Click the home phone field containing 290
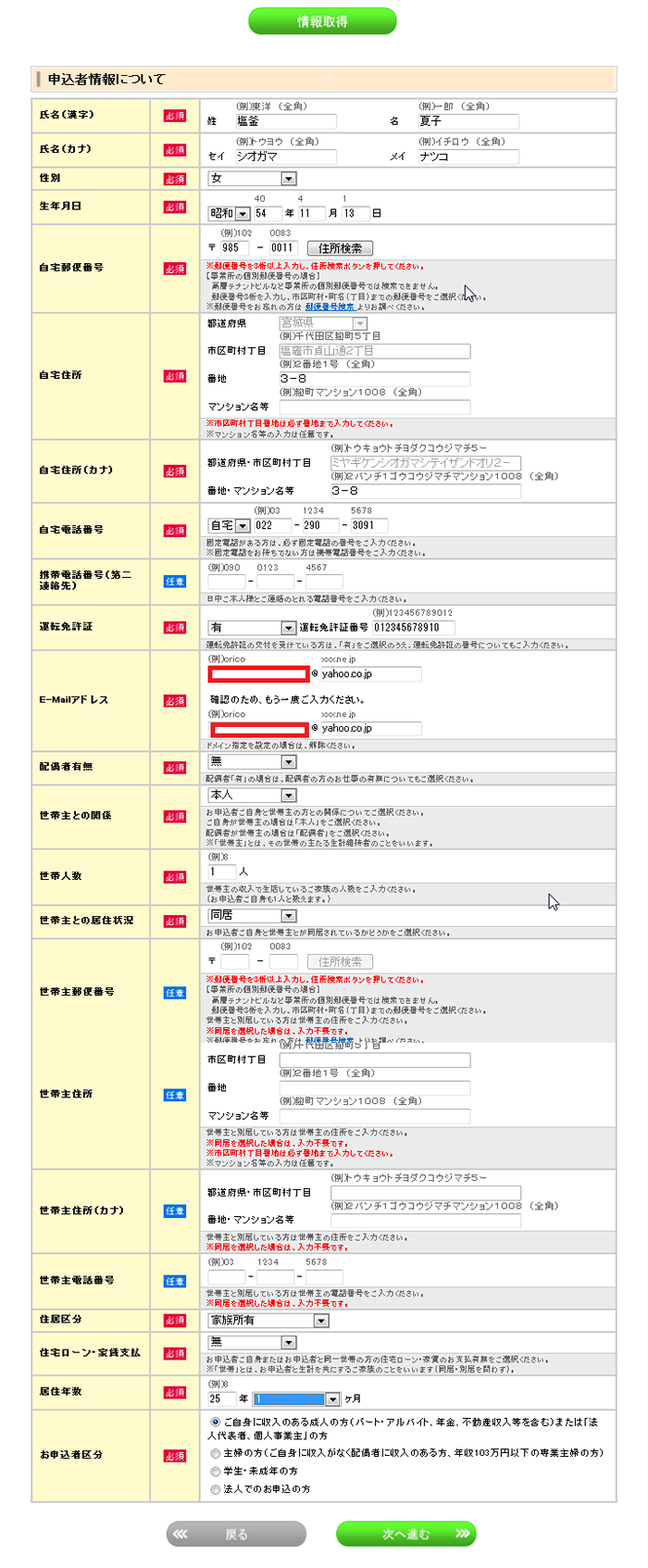 click(320, 525)
